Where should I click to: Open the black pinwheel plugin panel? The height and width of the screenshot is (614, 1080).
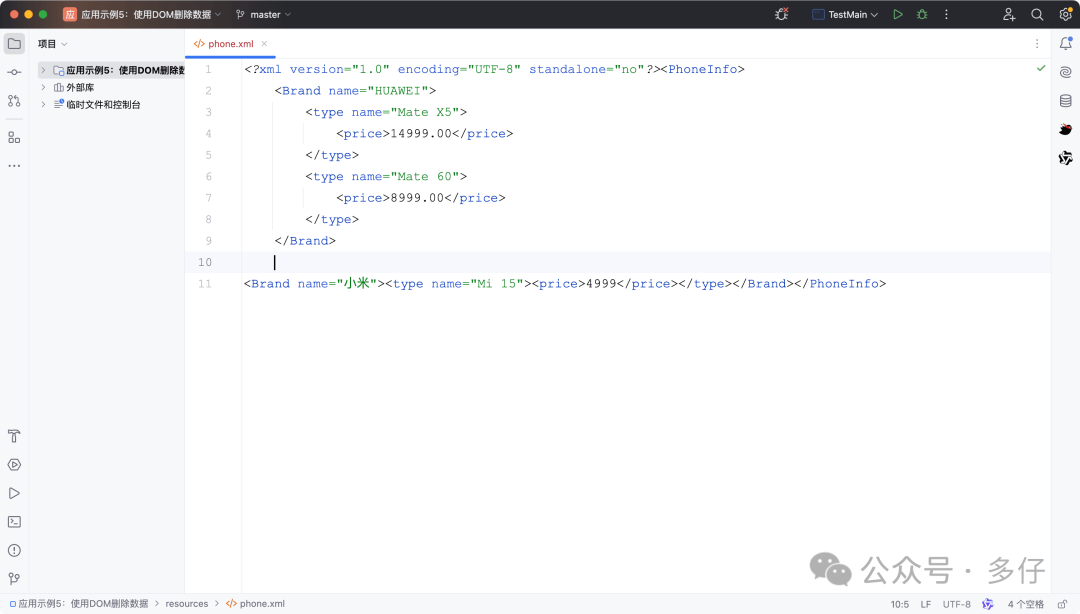(x=1066, y=158)
